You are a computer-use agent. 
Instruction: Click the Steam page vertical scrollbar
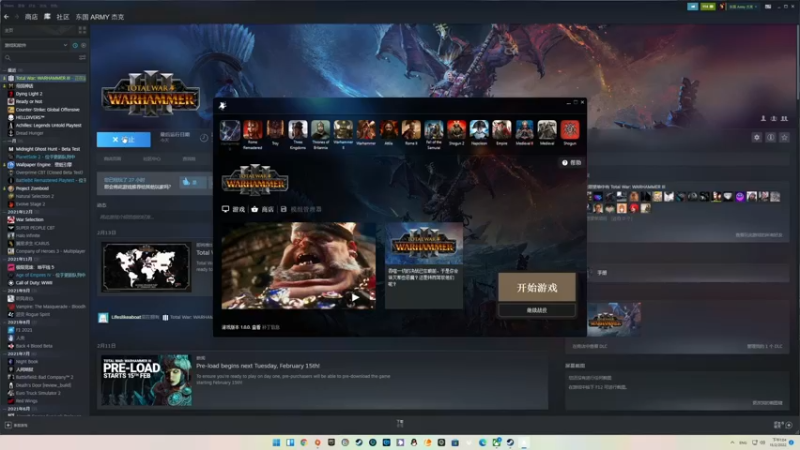click(x=797, y=61)
